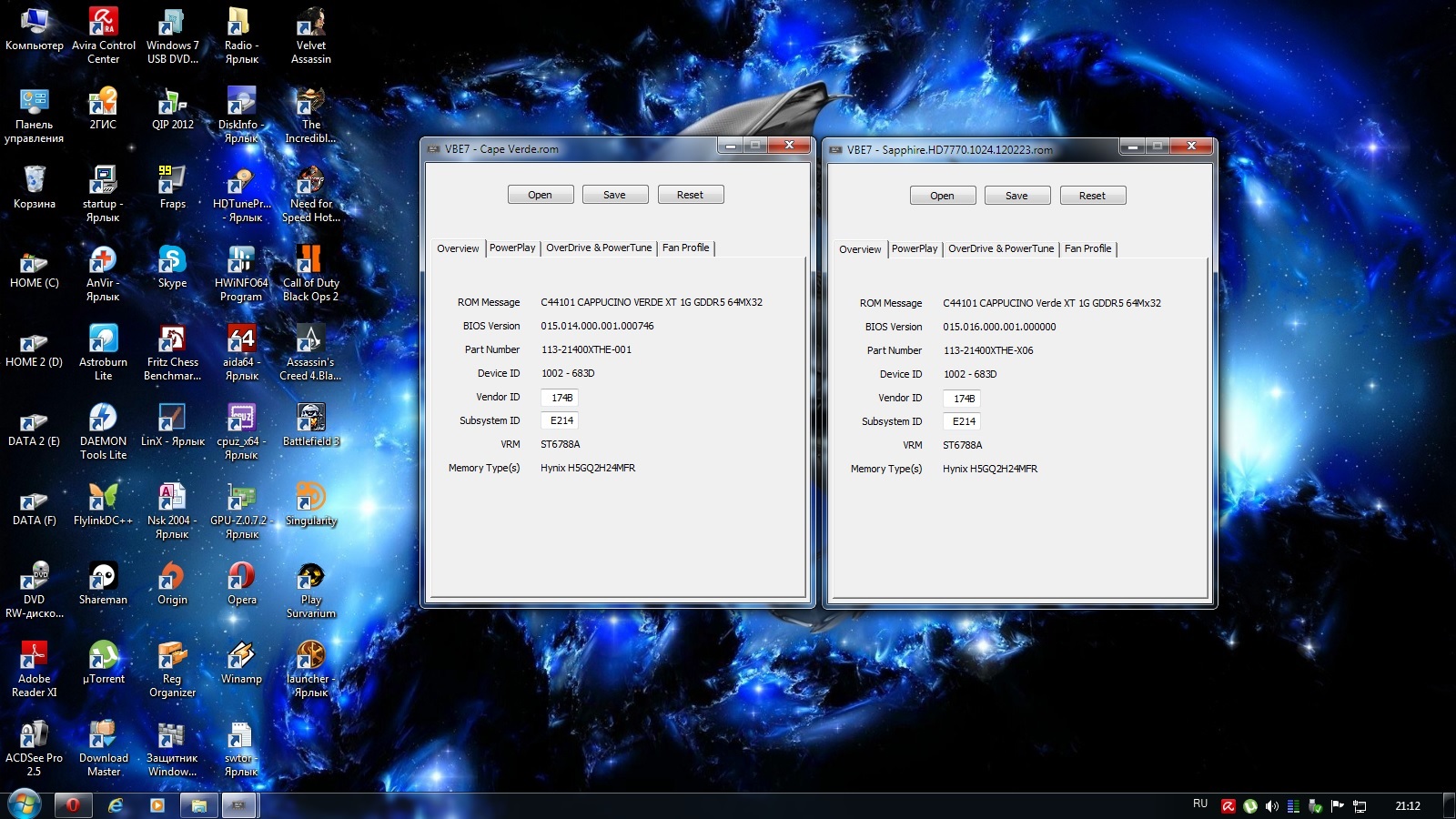Viewport: 1456px width, 819px height.
Task: Open the Windows Start menu
Action: (x=24, y=804)
